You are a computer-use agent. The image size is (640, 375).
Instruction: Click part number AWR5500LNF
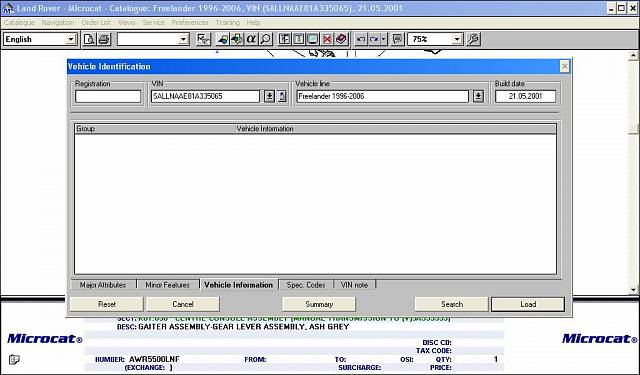[x=154, y=359]
